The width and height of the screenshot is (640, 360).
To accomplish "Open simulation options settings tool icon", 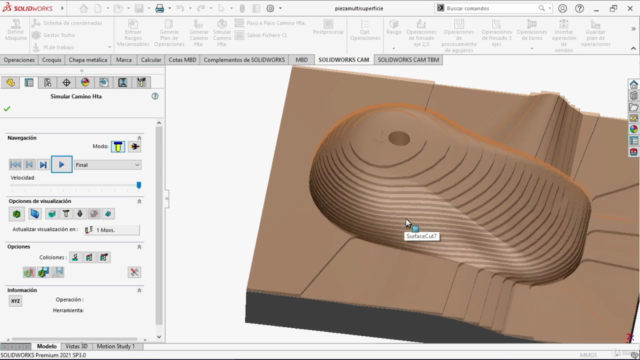I will pyautogui.click(x=134, y=272).
